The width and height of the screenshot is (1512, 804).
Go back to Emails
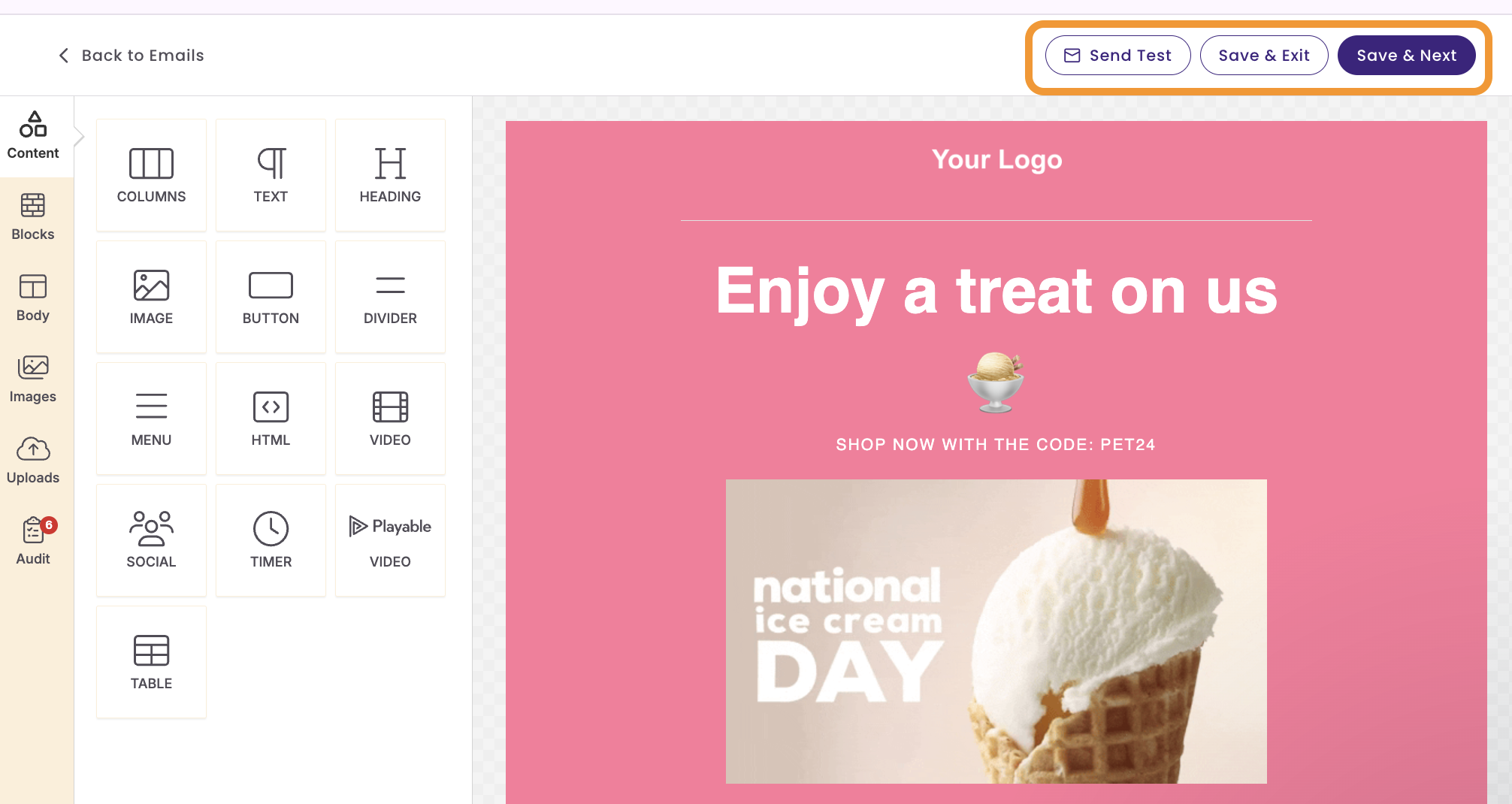pyautogui.click(x=131, y=56)
